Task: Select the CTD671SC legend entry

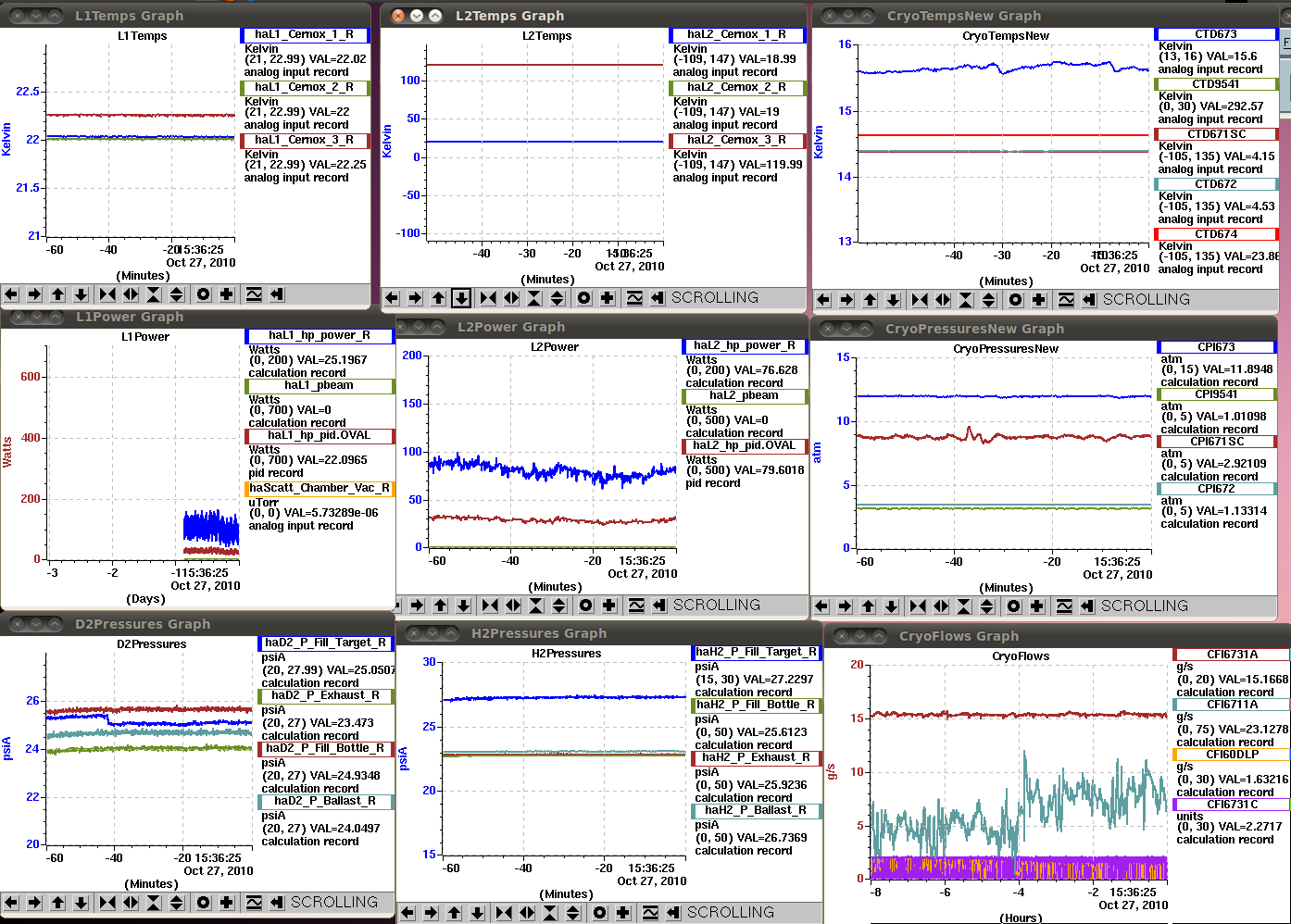Action: [x=1216, y=134]
